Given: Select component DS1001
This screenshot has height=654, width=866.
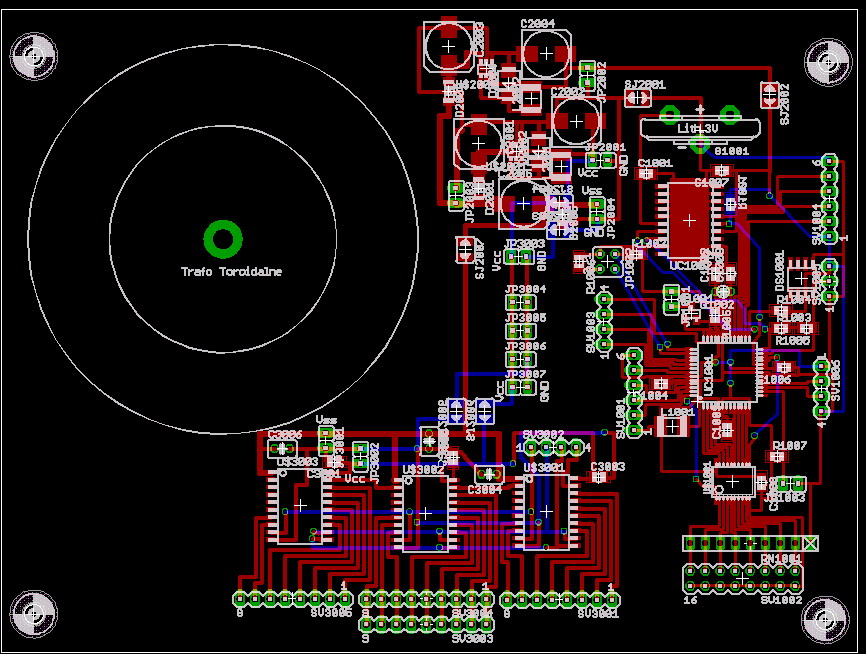Looking at the screenshot, I should [801, 278].
